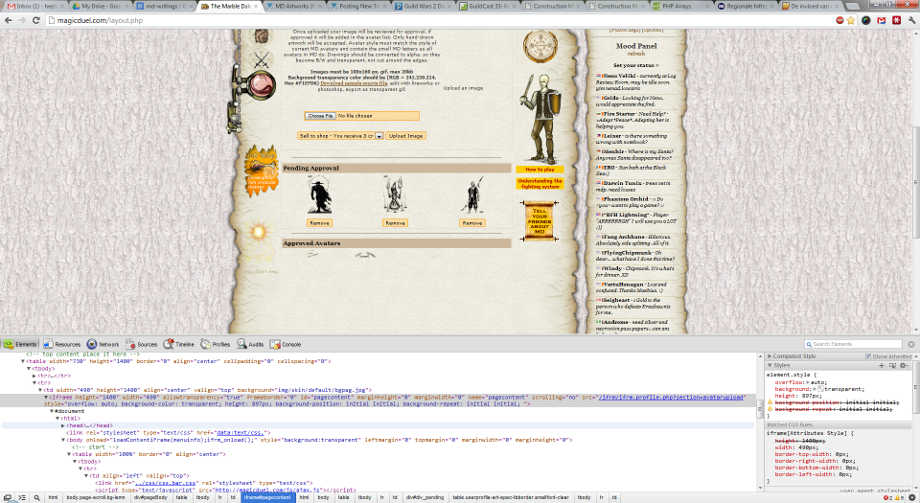The width and height of the screenshot is (920, 503).
Task: Click the Choose File button
Action: tap(320, 116)
